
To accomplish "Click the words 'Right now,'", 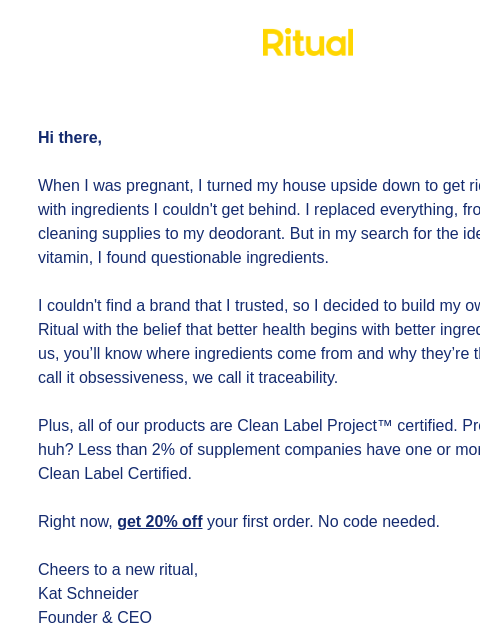I will pyautogui.click(x=75, y=522).
